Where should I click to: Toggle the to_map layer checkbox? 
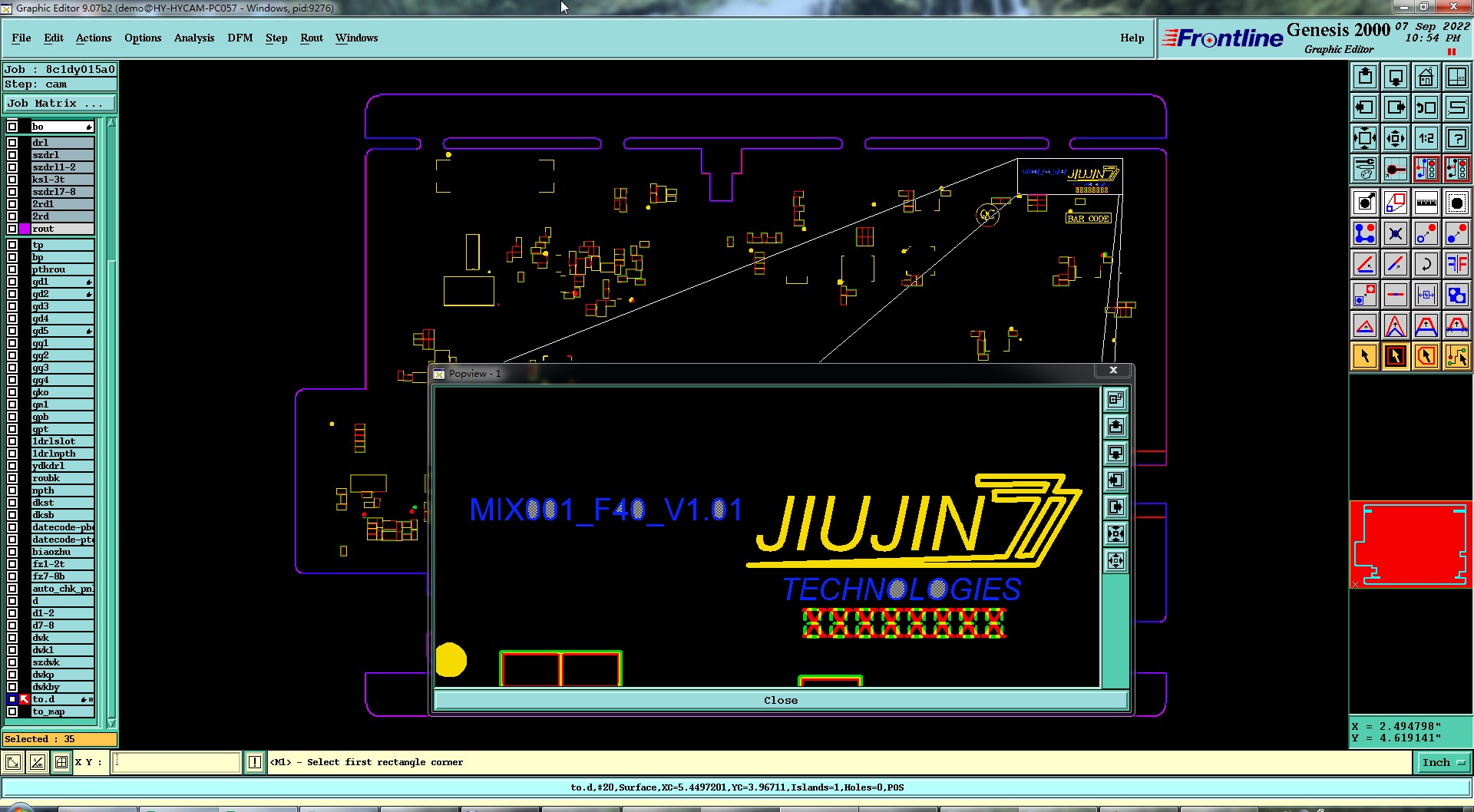point(12,711)
